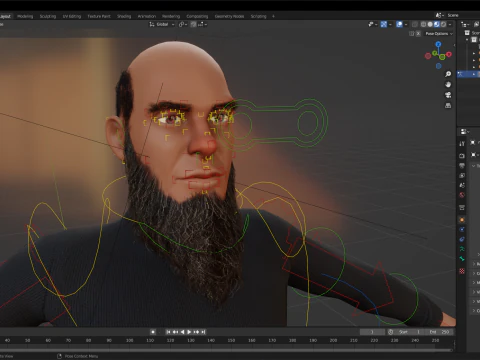This screenshot has width=480, height=360.
Task: Open the Sculpting workspace tab
Action: (48, 16)
